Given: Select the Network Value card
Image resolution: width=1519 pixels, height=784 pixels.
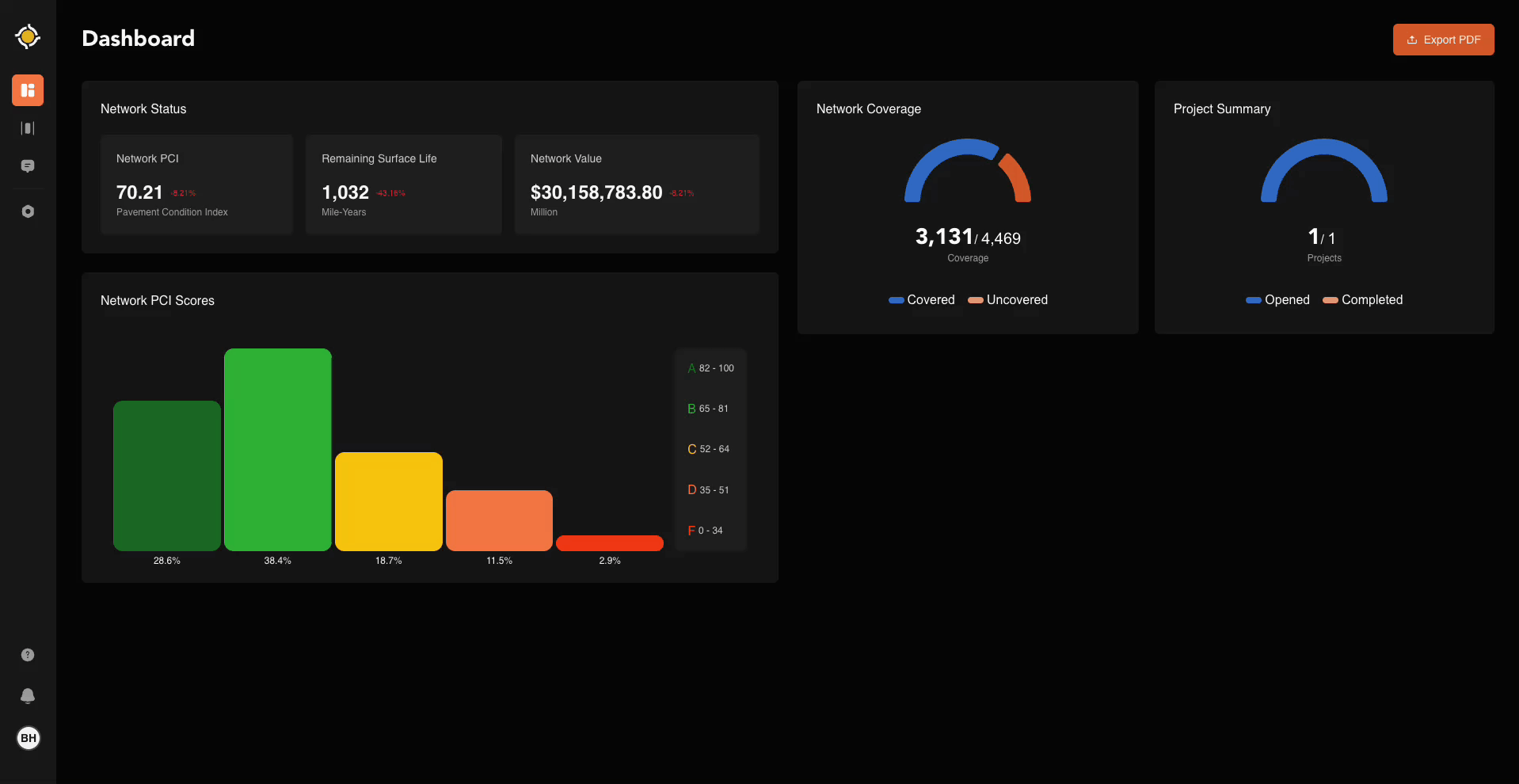Looking at the screenshot, I should (637, 185).
